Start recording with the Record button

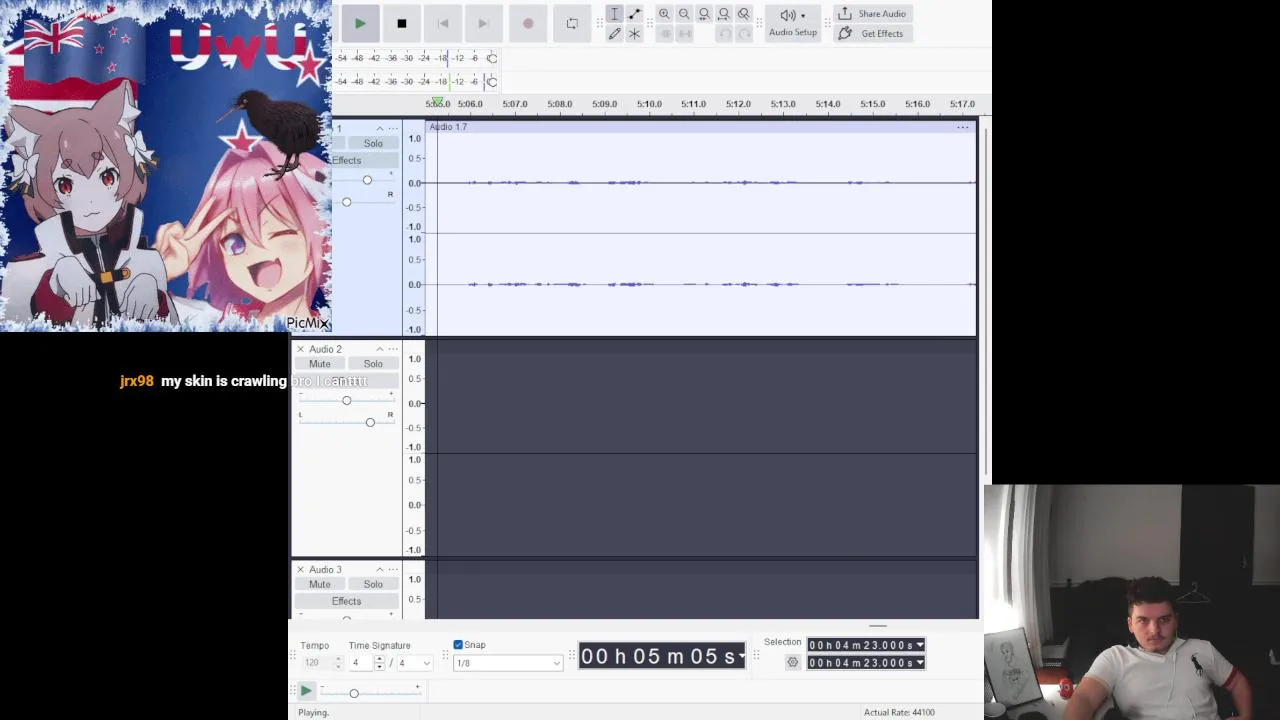(x=528, y=23)
